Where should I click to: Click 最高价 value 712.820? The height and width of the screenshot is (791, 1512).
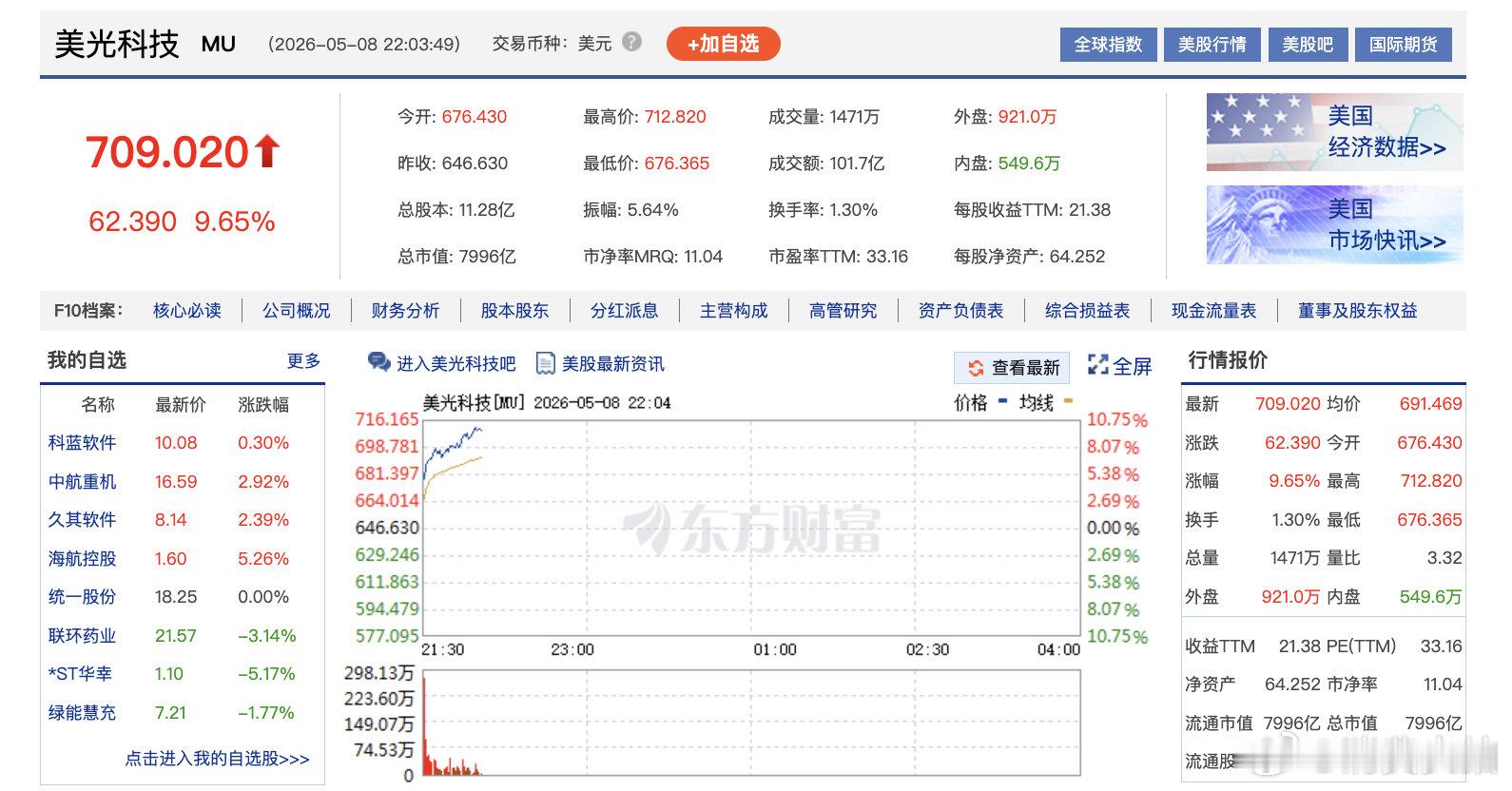pyautogui.click(x=675, y=117)
